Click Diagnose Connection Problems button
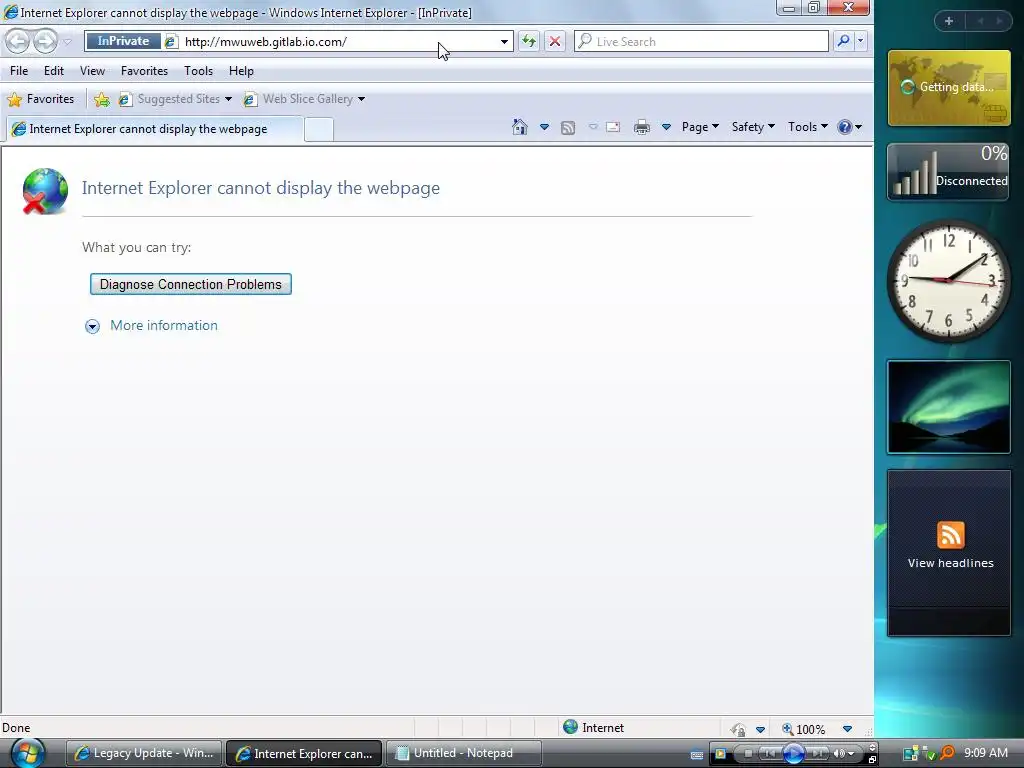 (191, 284)
